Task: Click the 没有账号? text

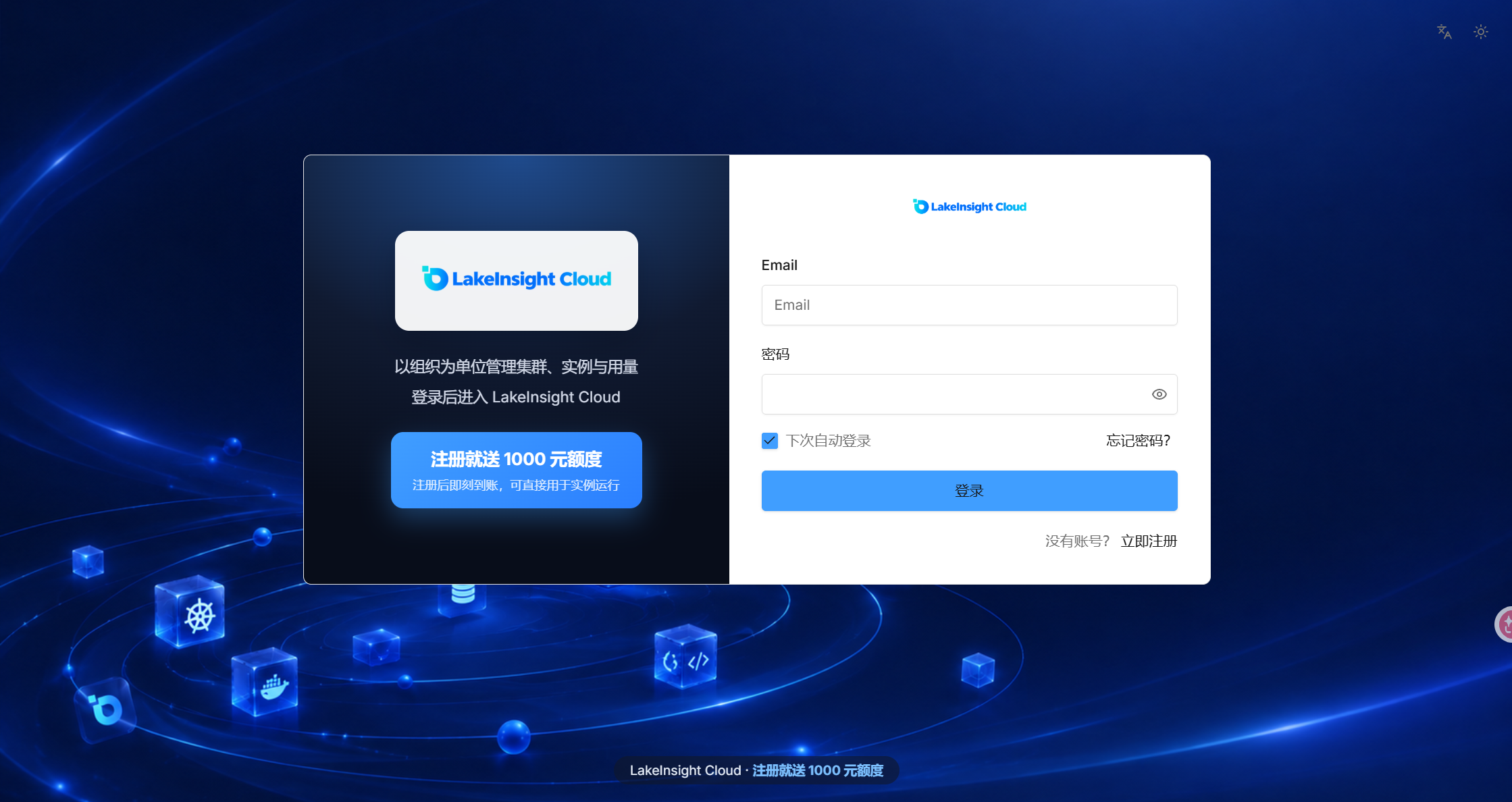Action: (1077, 541)
